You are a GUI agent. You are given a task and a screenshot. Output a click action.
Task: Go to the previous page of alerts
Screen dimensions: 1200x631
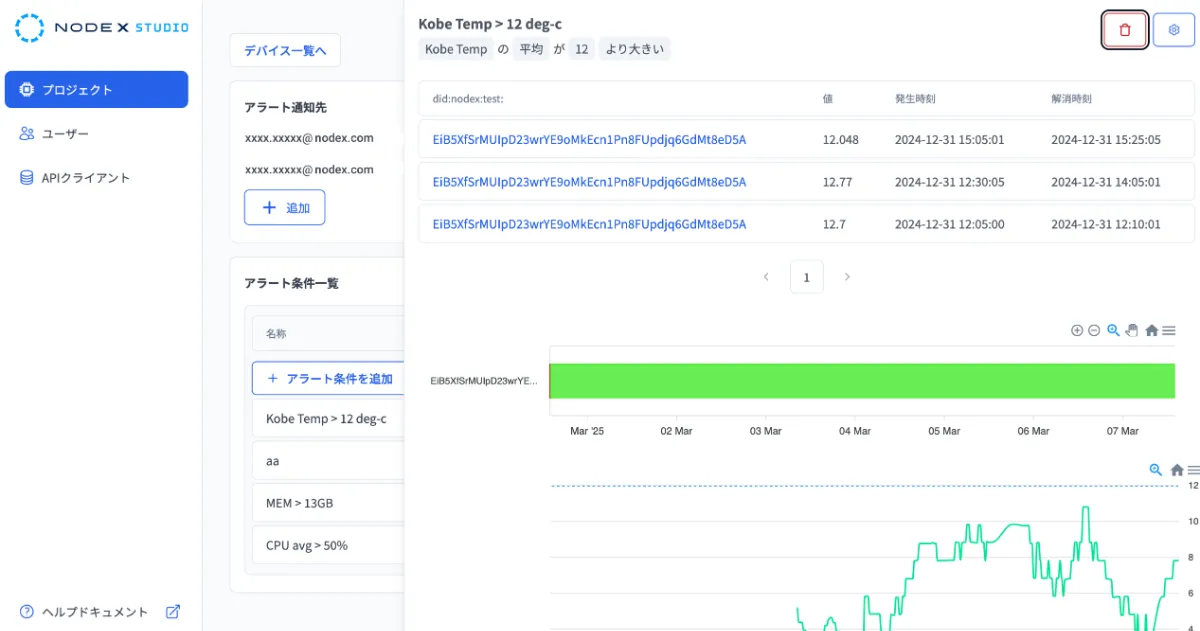766,277
